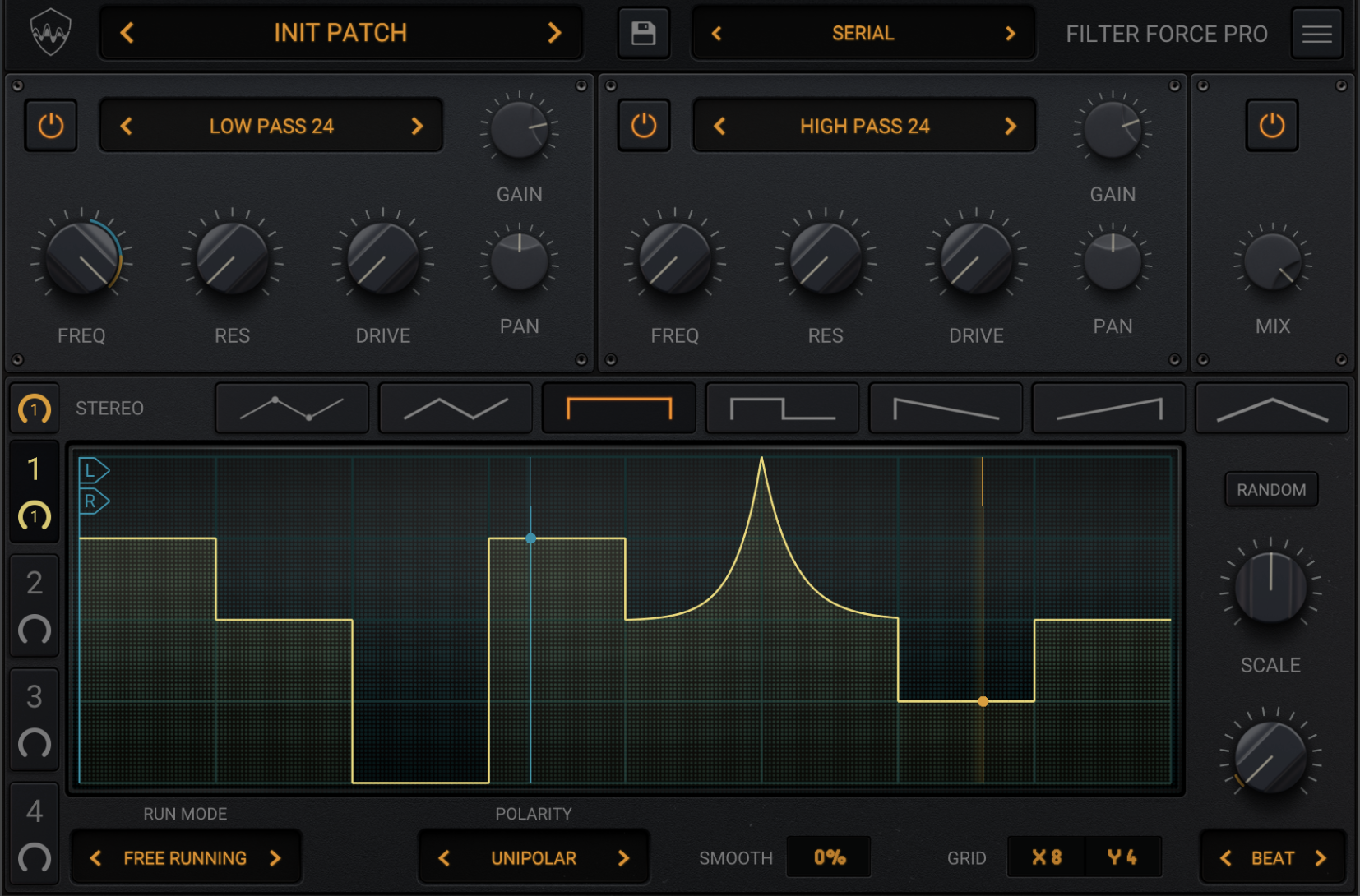1360x896 pixels.
Task: Click the high pass FREQ knob
Action: coord(675,258)
